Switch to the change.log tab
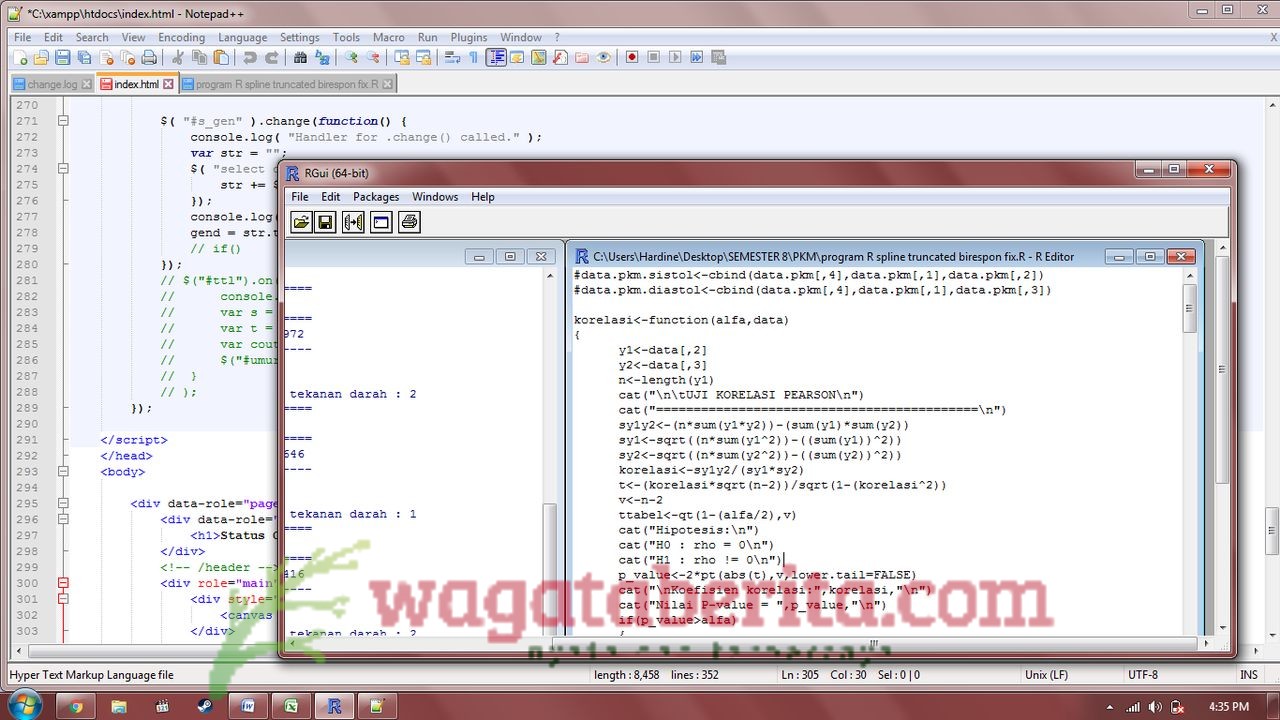 point(52,85)
